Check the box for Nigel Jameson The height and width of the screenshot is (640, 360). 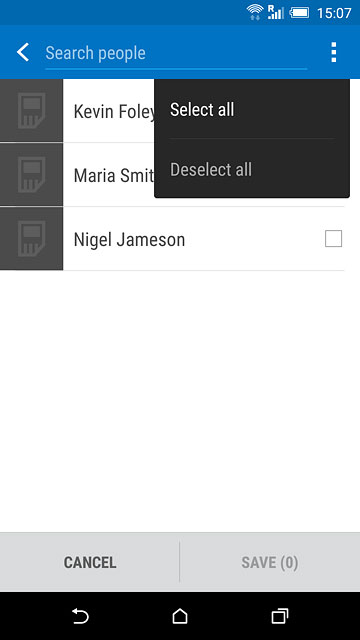click(333, 239)
